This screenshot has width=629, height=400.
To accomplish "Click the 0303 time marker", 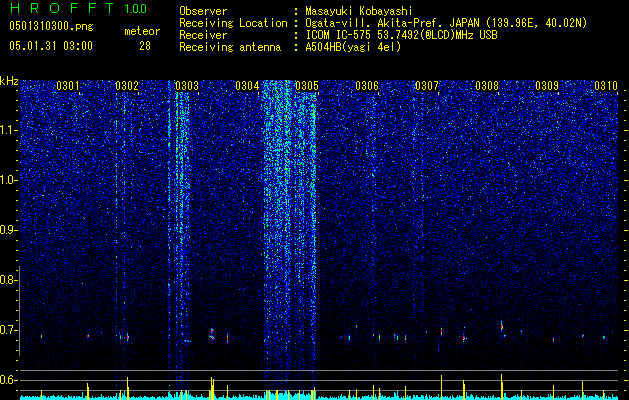I will pyautogui.click(x=187, y=85).
